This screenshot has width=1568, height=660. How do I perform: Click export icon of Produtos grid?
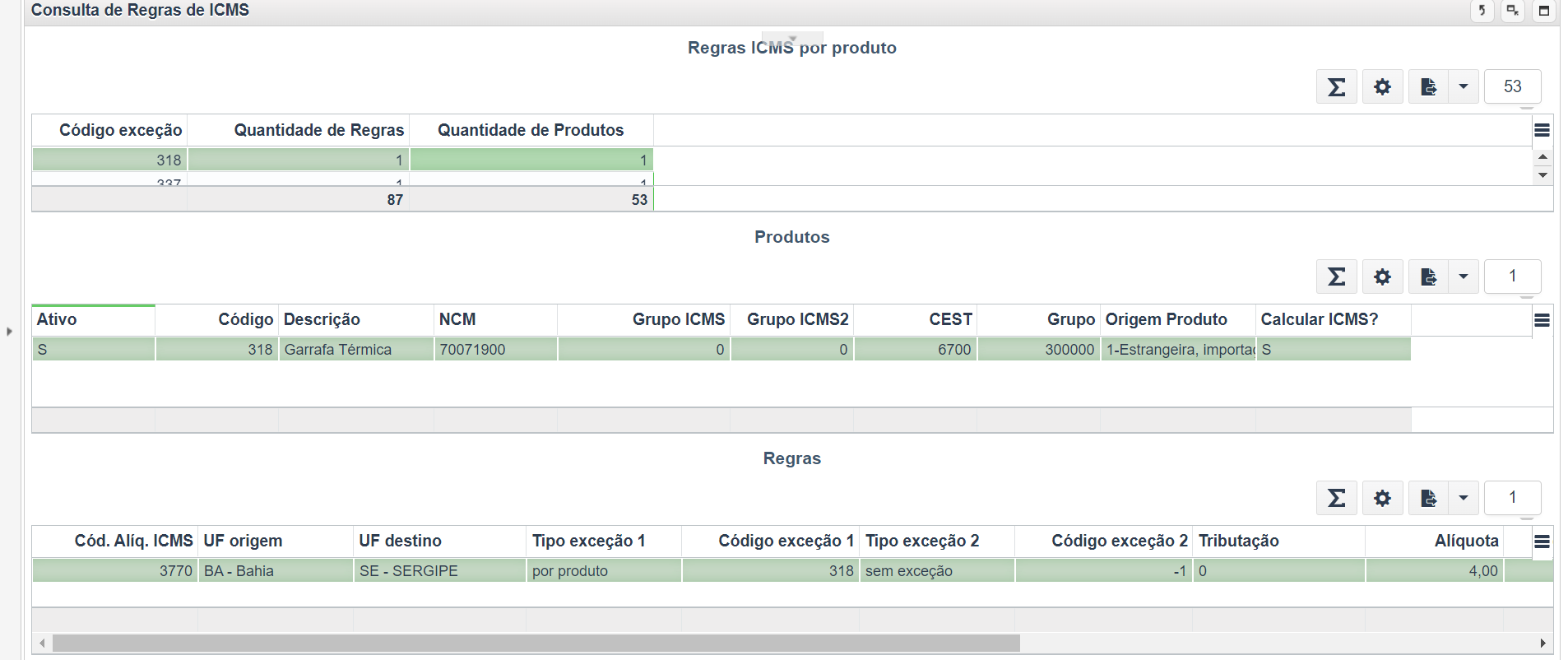[x=1429, y=277]
